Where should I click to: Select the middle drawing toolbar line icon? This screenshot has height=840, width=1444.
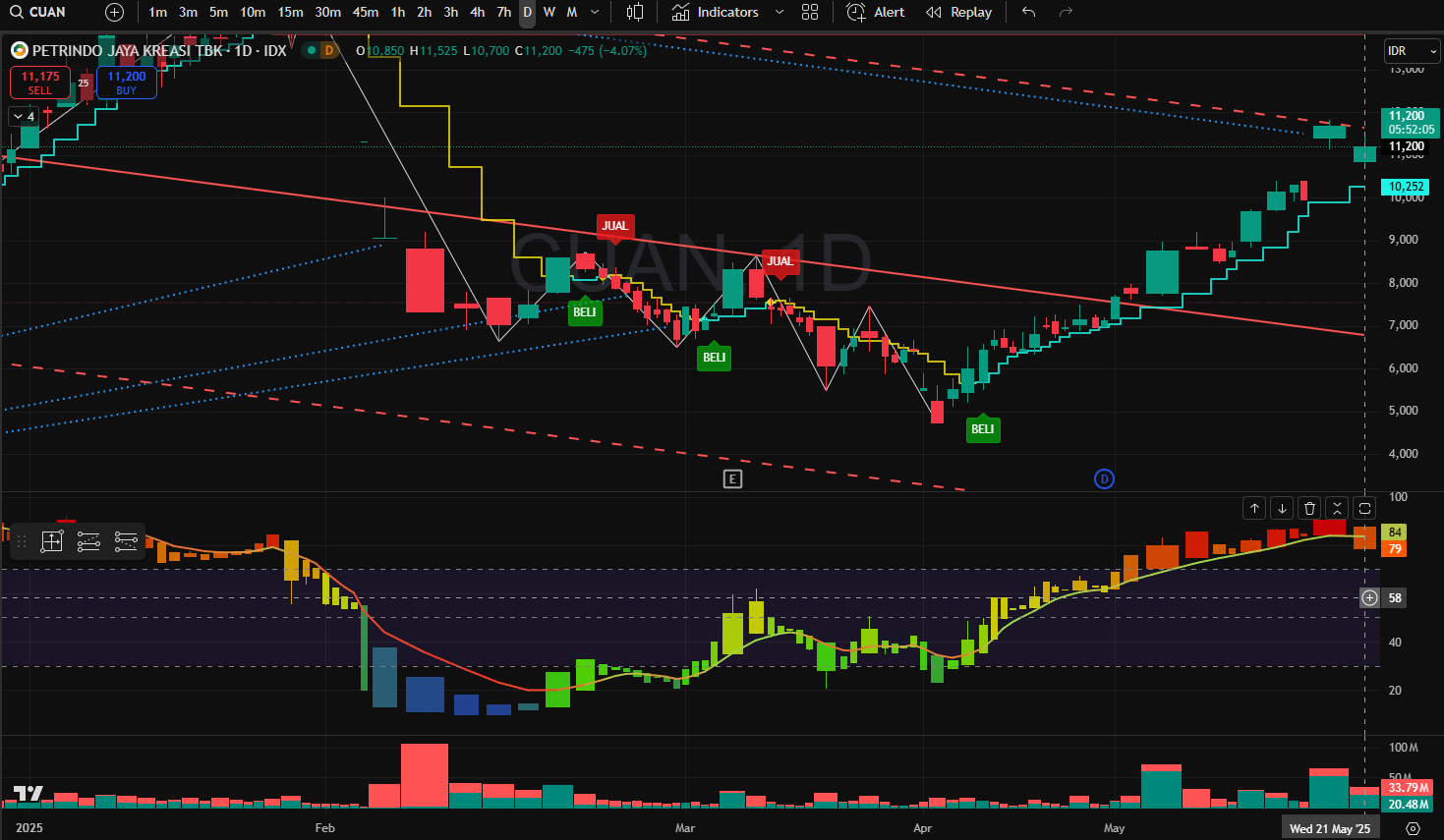88,540
